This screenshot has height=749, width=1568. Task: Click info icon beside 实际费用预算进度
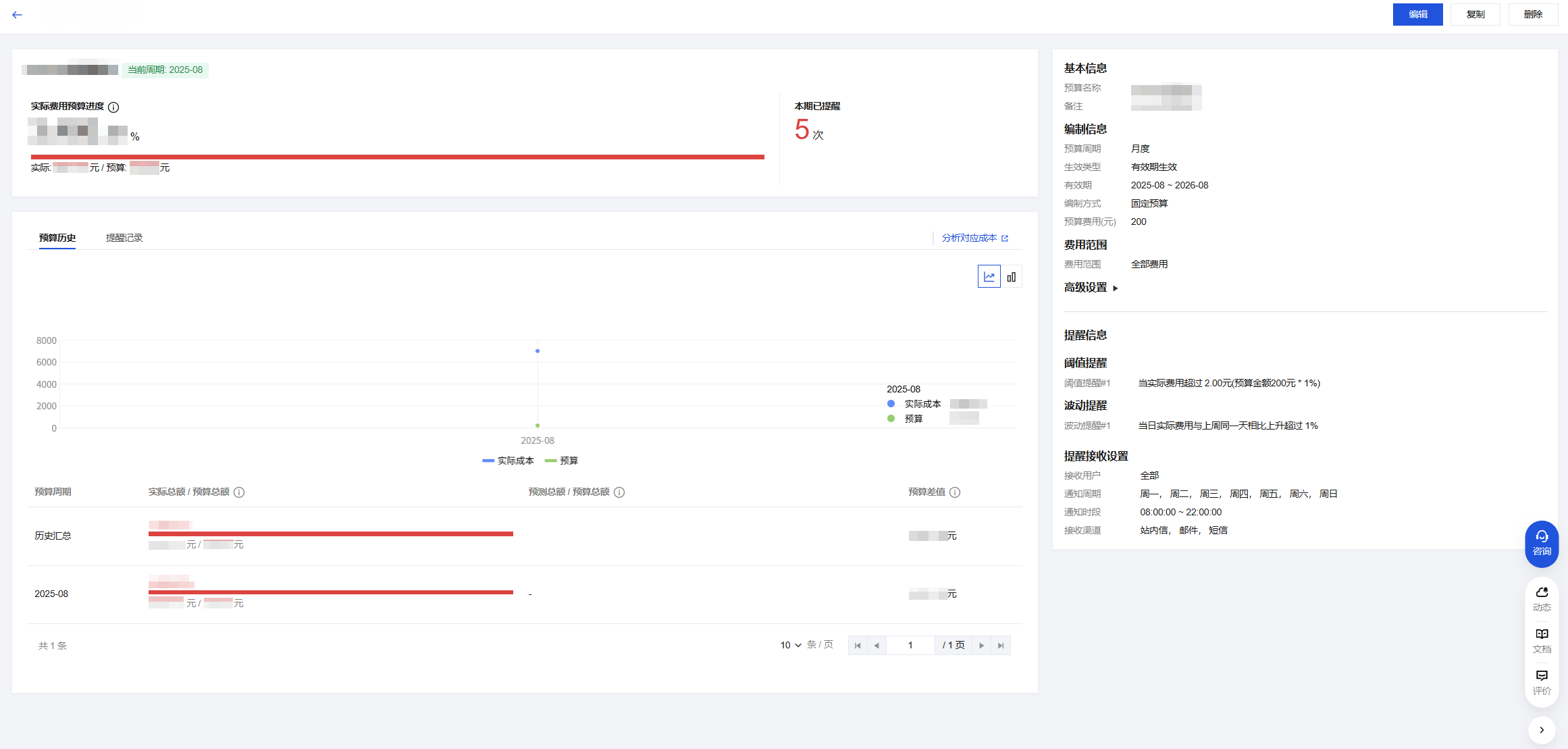tap(113, 107)
